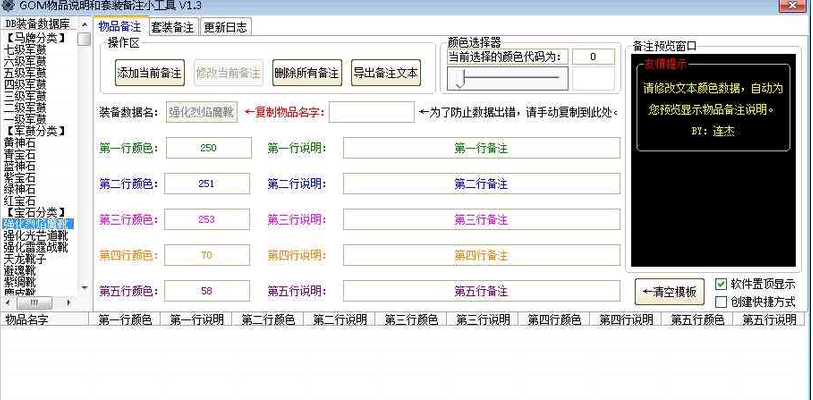
Task: Open the 更新日志 tab
Action: click(x=226, y=27)
